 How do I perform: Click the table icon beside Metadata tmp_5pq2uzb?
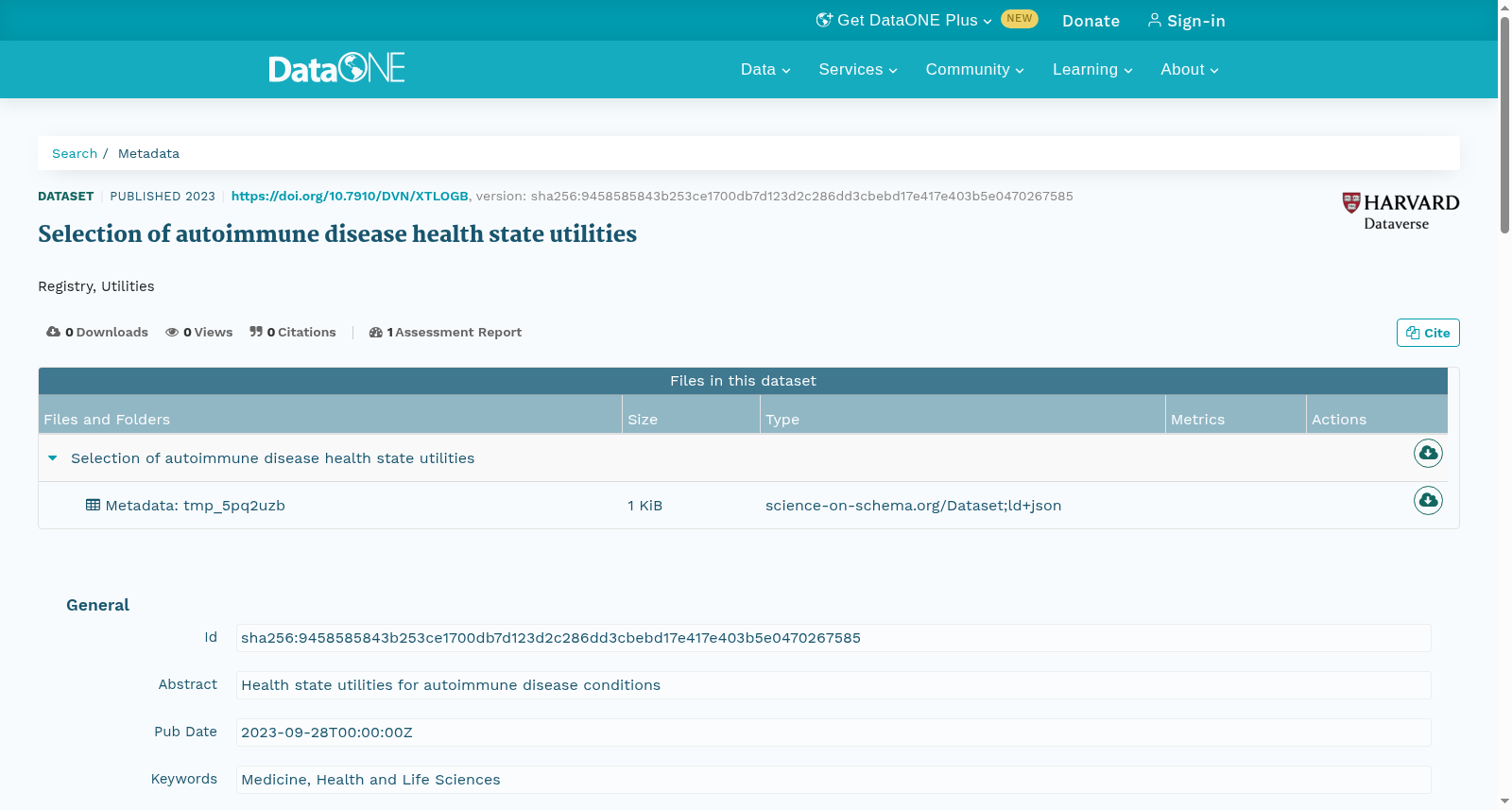(x=93, y=505)
